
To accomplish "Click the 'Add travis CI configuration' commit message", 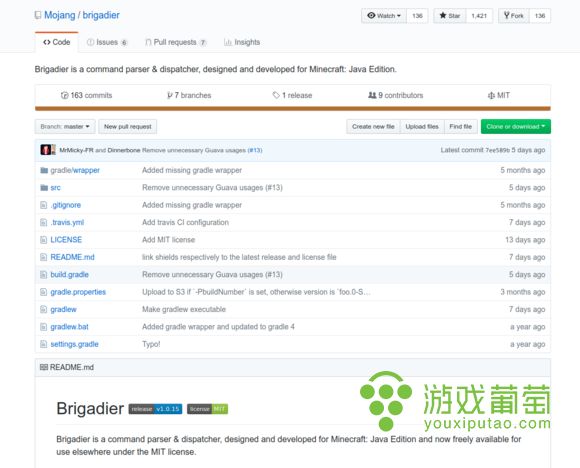I will [x=185, y=222].
